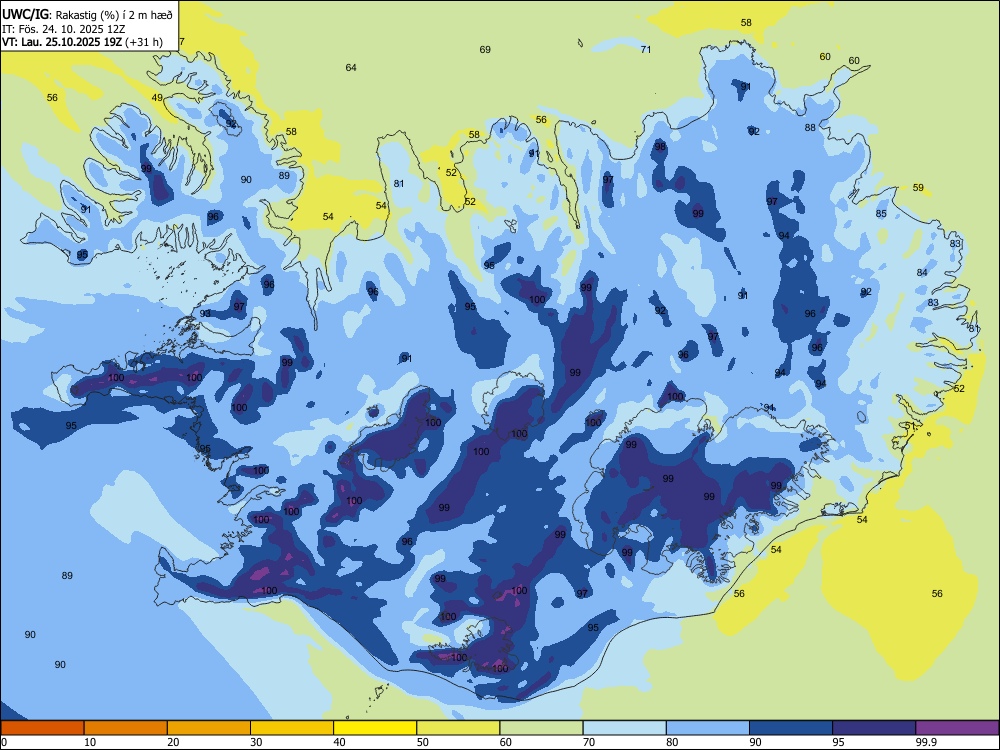Click the dark orange 0–10 legend swatch
The image size is (1000, 750).
tap(42, 728)
